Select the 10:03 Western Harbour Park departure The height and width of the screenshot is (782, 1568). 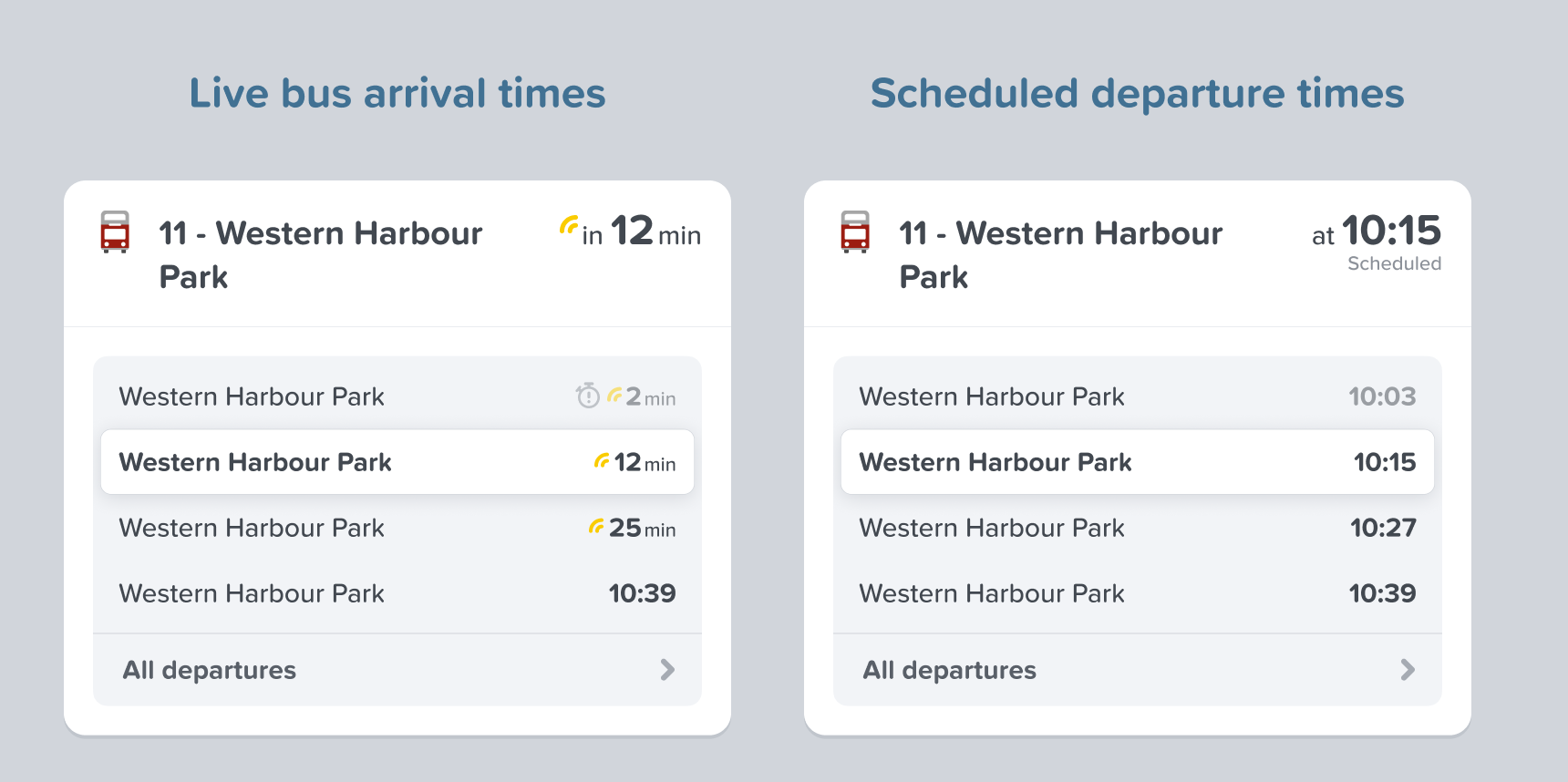click(1138, 396)
